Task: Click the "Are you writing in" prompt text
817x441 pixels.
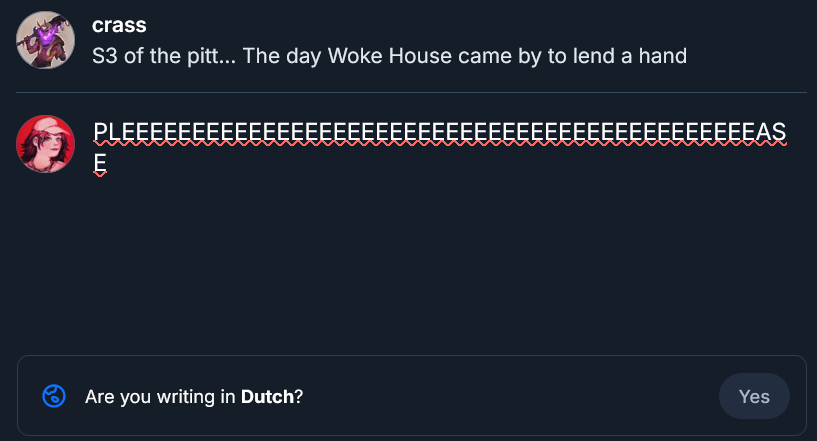Action: (x=160, y=397)
